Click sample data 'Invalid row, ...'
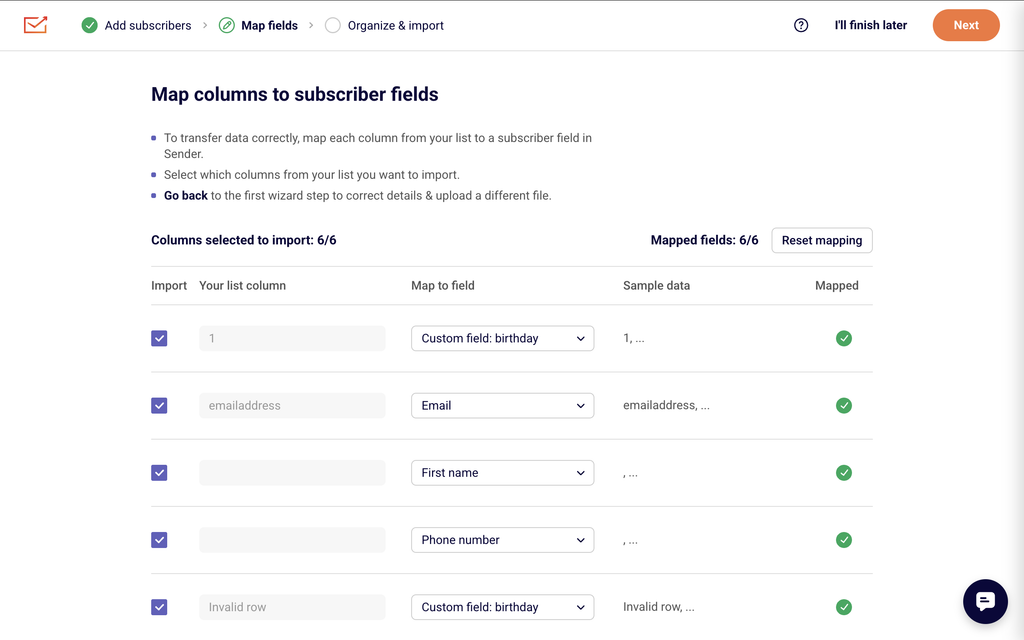The height and width of the screenshot is (640, 1024). pos(658,607)
